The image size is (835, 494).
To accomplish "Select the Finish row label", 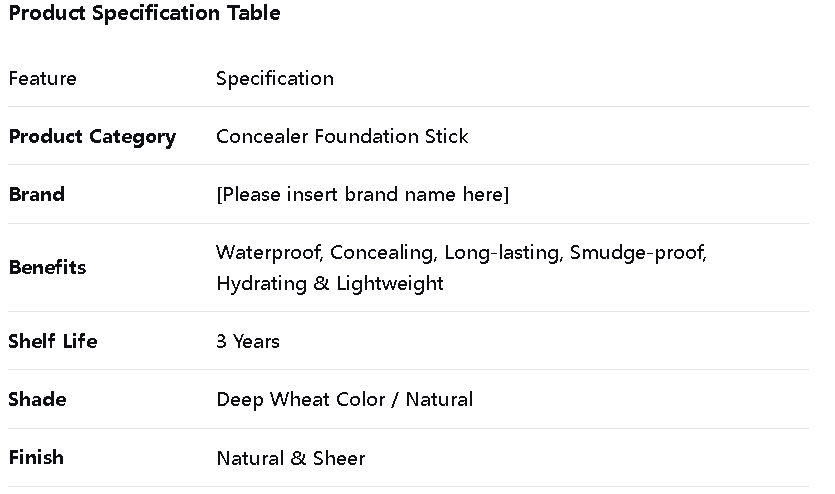I will 36,457.
